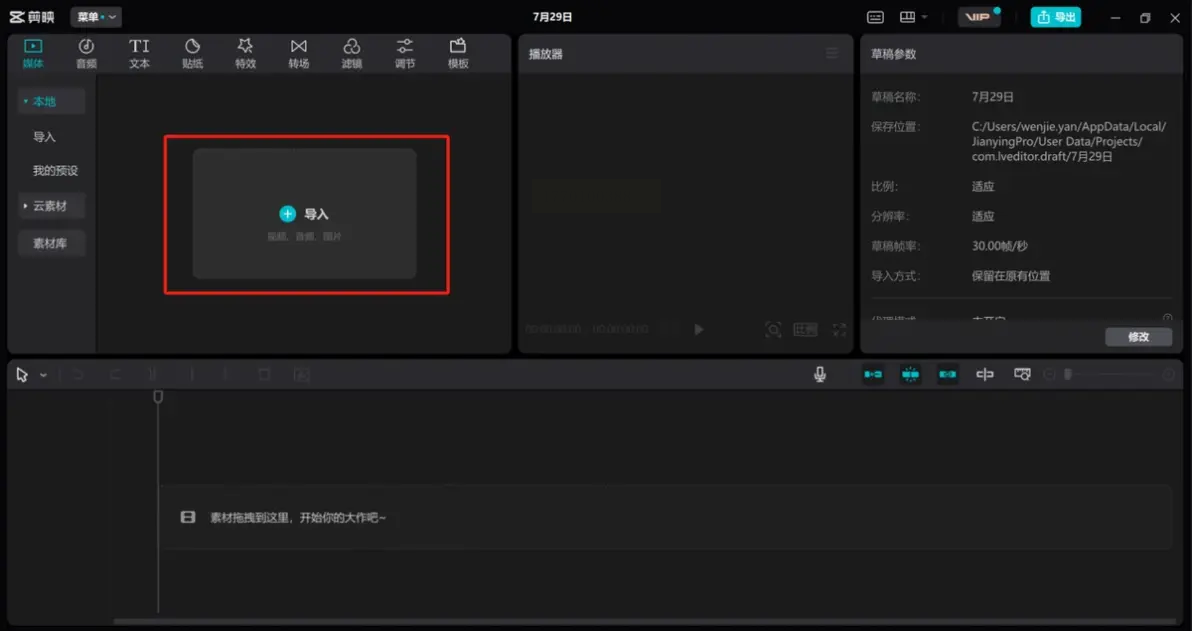Click the 草稿参数 panel title
This screenshot has width=1192, height=631.
point(893,54)
